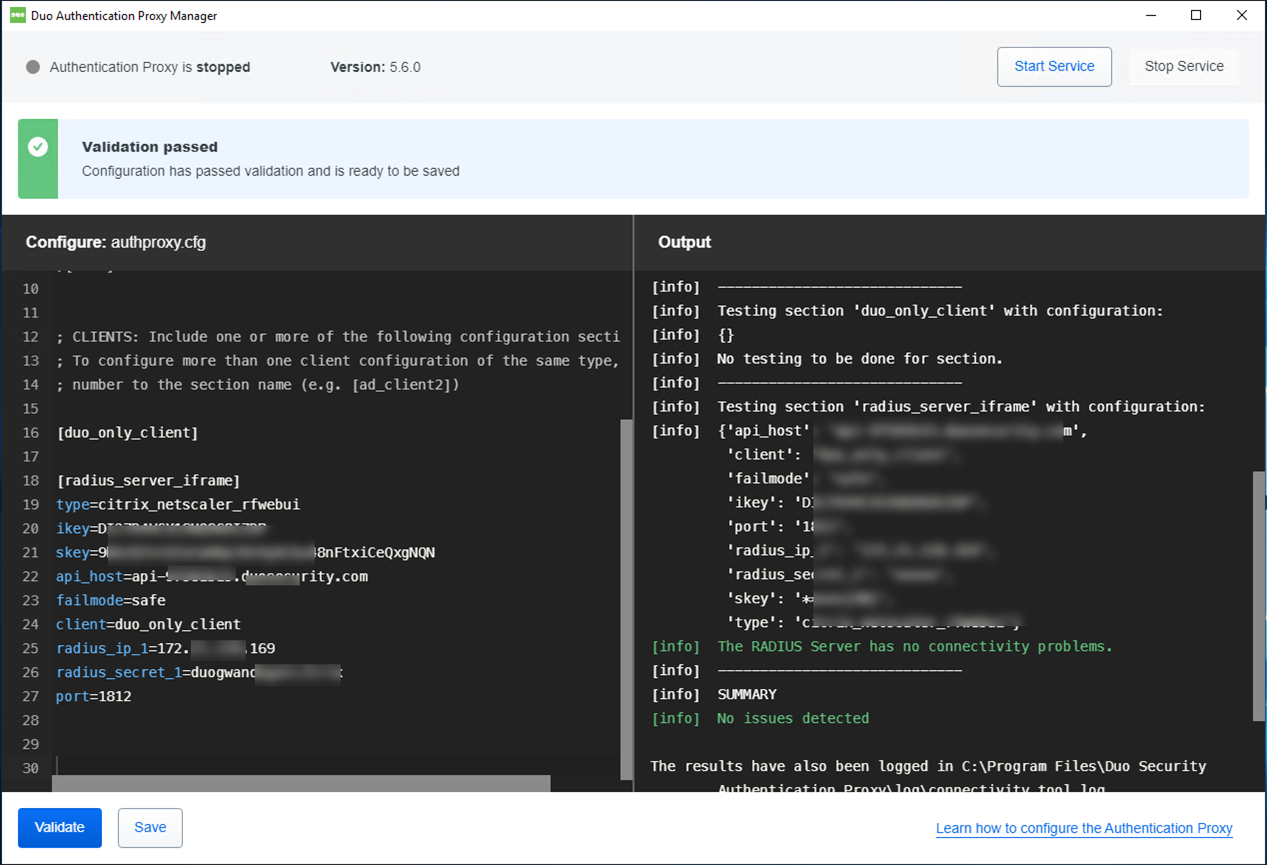Click the Stop Service button
This screenshot has height=865, width=1267.
click(x=1184, y=67)
